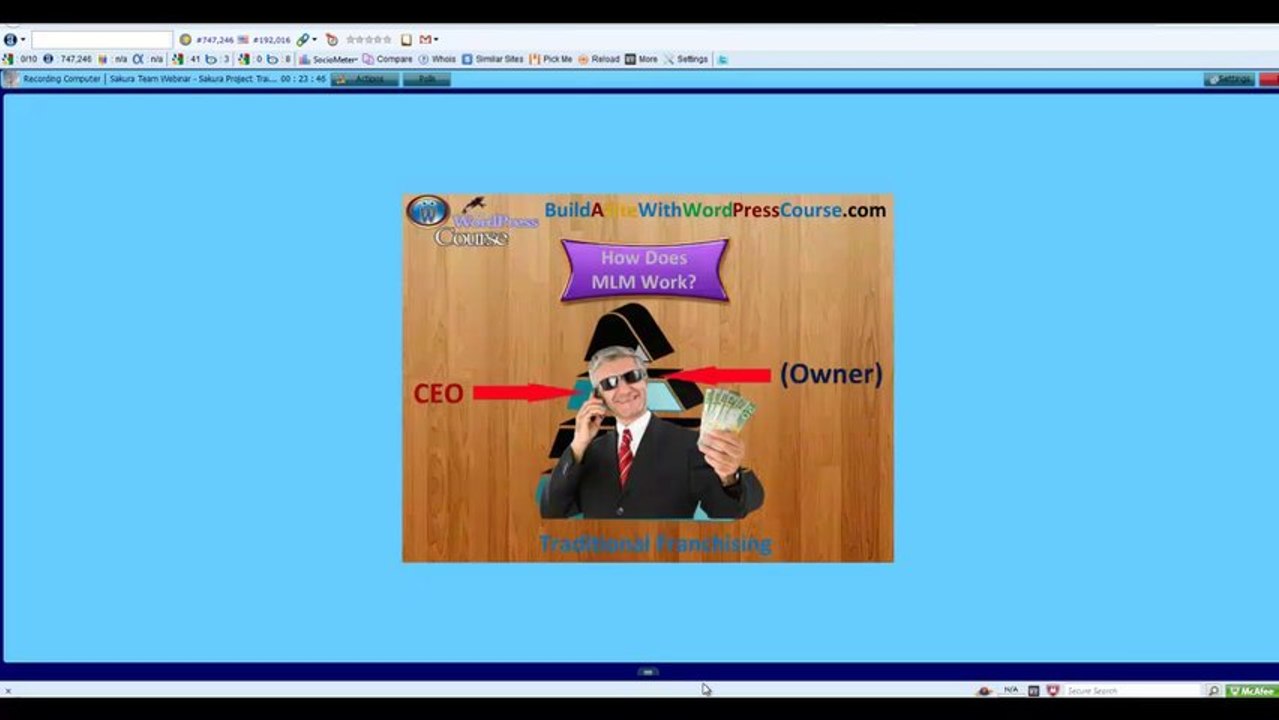The width and height of the screenshot is (1279, 720).
Task: Click the alpha symbol n/a indicator
Action: coord(148,59)
